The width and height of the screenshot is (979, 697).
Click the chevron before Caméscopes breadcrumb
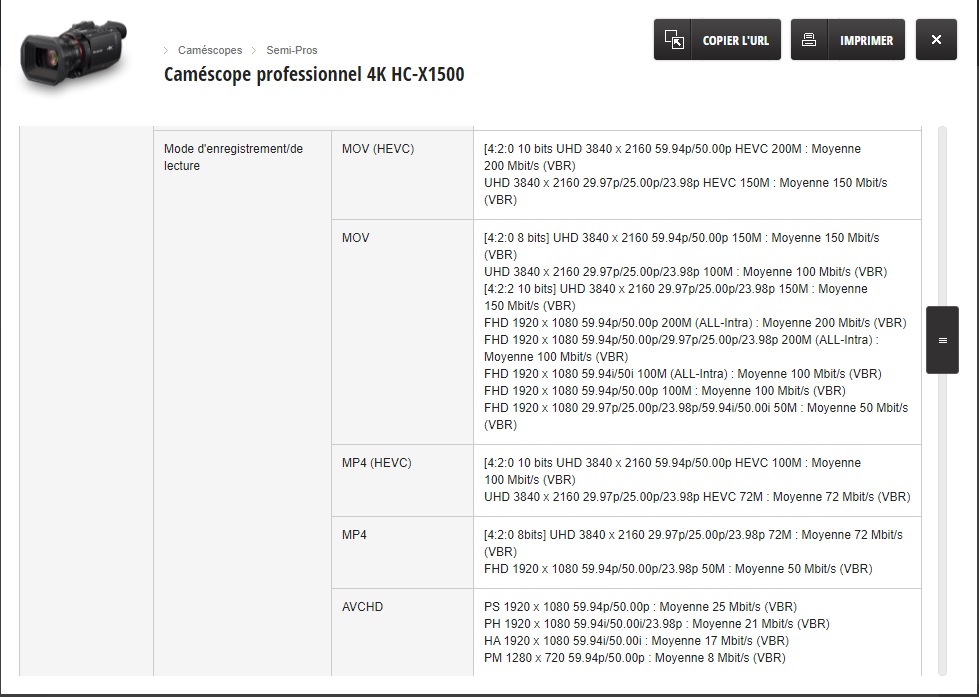(x=166, y=50)
